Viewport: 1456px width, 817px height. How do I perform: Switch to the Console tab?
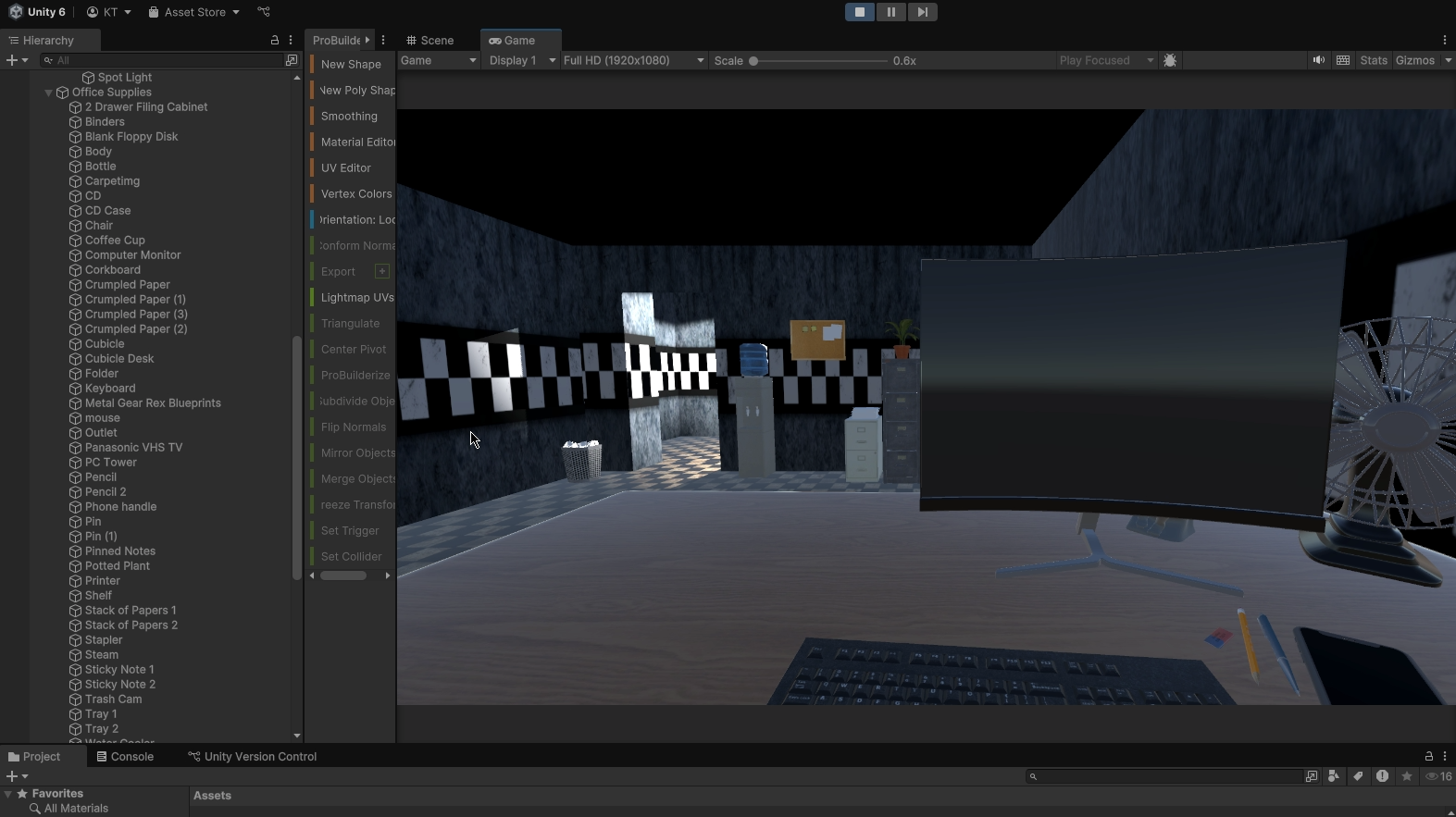click(125, 756)
